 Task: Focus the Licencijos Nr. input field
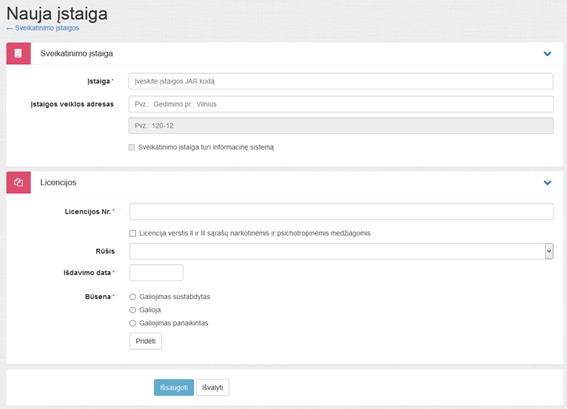tap(341, 212)
